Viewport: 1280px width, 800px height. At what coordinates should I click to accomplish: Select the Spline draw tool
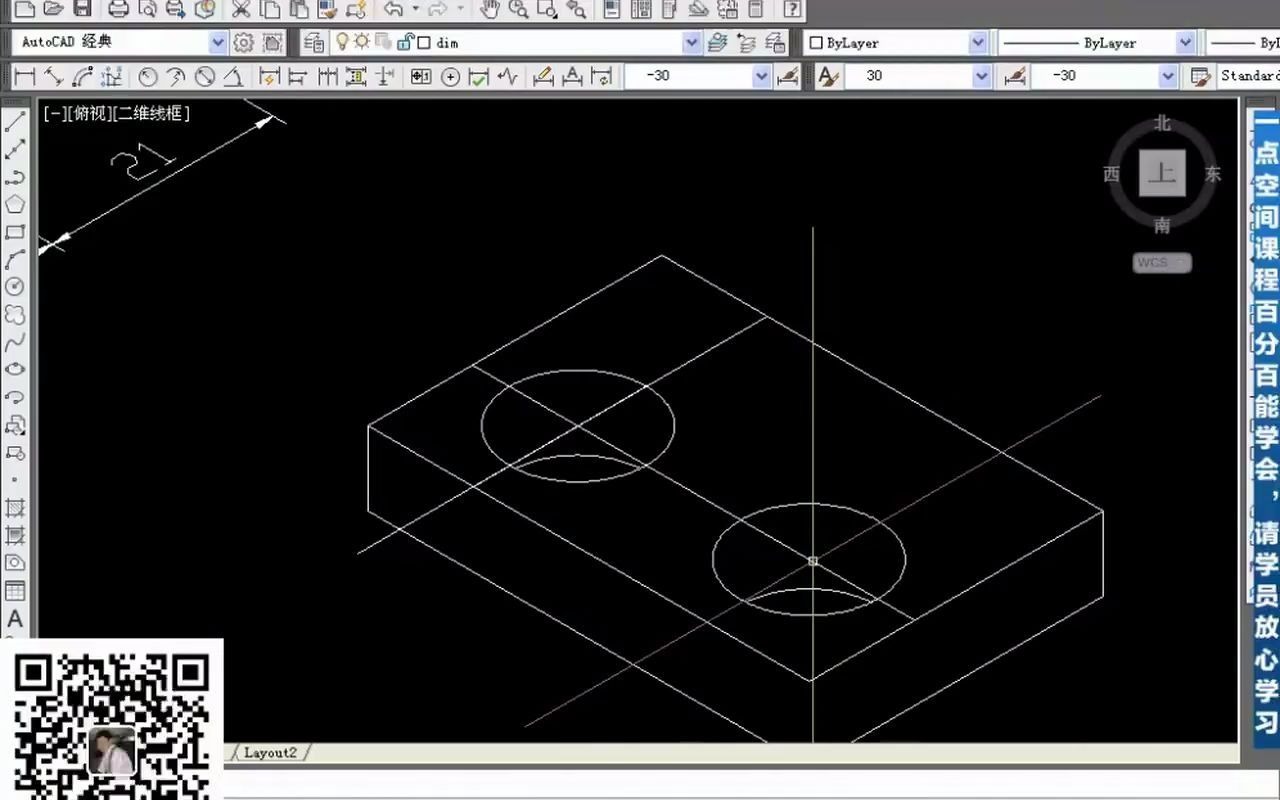pos(15,342)
